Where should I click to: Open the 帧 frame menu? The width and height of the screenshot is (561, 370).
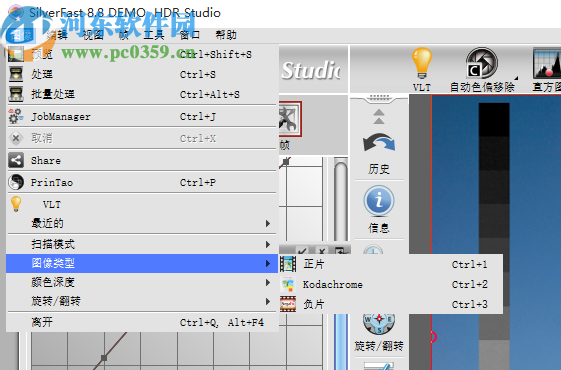click(124, 35)
